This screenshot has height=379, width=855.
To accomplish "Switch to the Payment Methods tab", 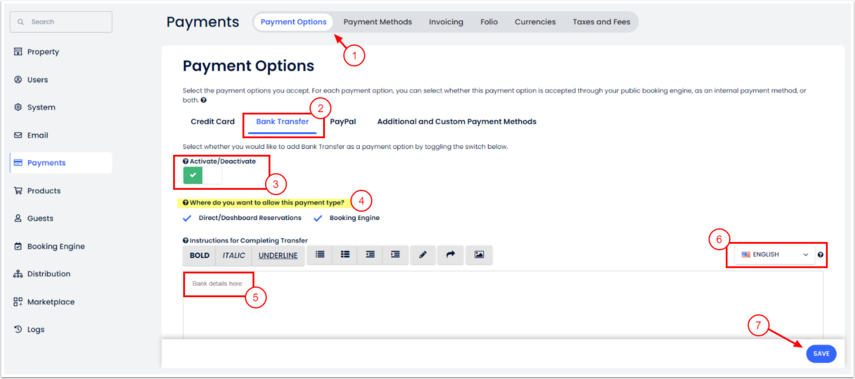I will pos(377,22).
